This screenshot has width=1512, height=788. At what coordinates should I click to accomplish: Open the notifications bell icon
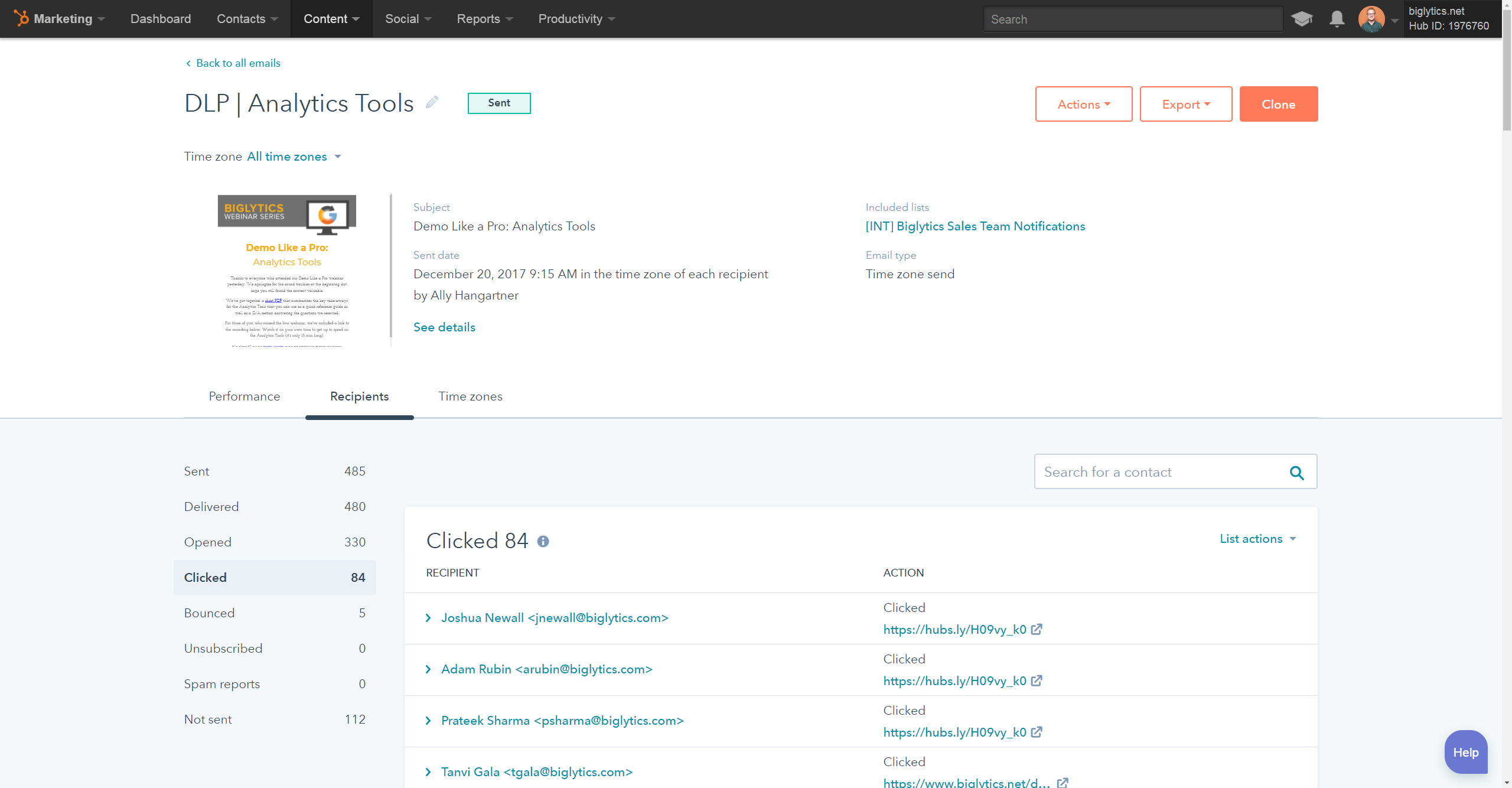coord(1337,19)
